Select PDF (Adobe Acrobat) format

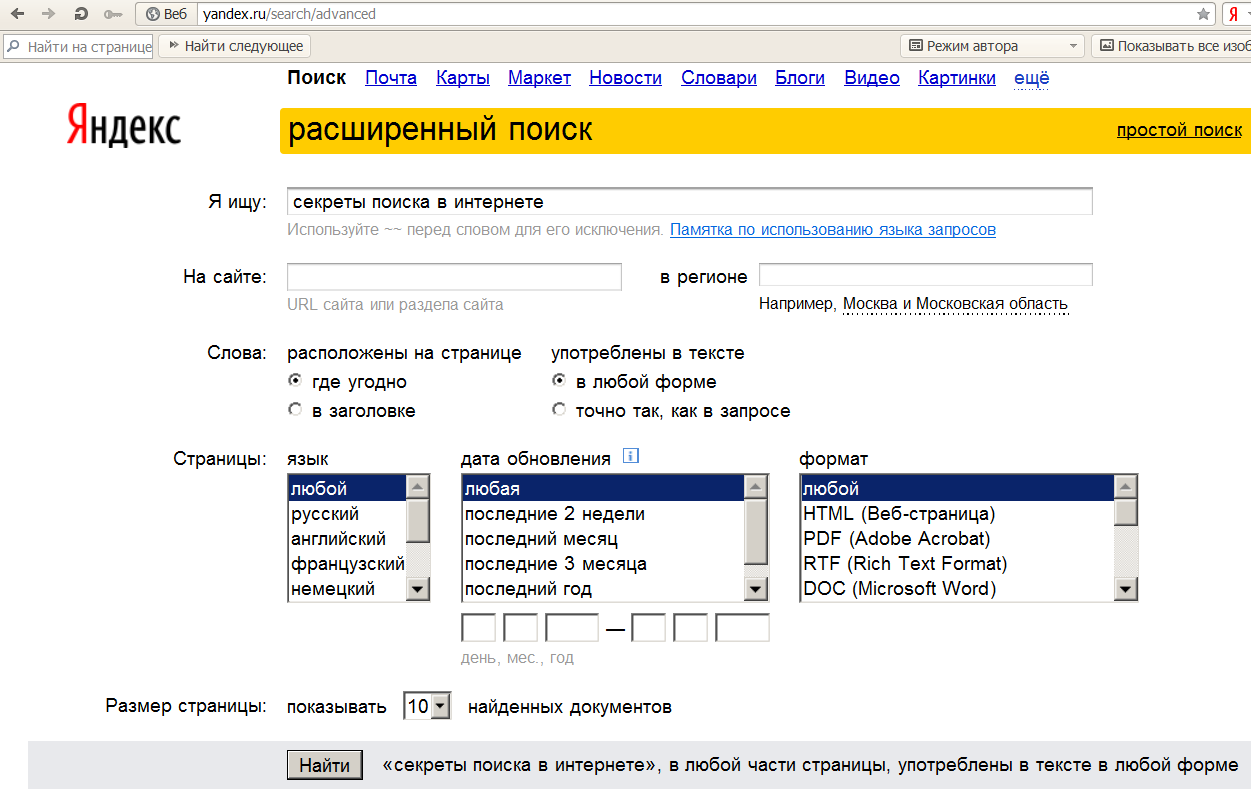[957, 539]
